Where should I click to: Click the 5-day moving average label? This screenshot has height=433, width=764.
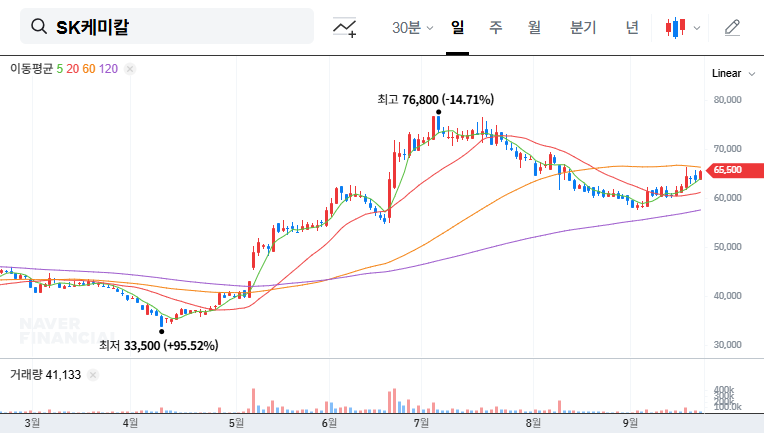(59, 69)
